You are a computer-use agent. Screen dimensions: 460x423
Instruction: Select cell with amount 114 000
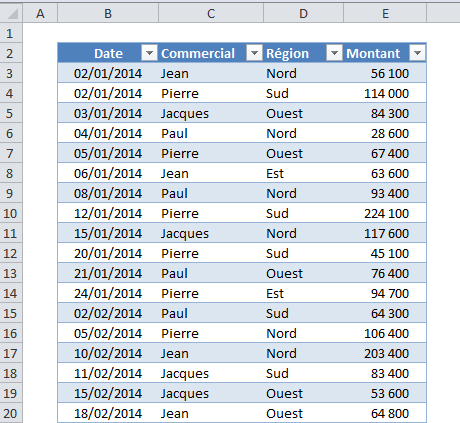pyautogui.click(x=385, y=93)
